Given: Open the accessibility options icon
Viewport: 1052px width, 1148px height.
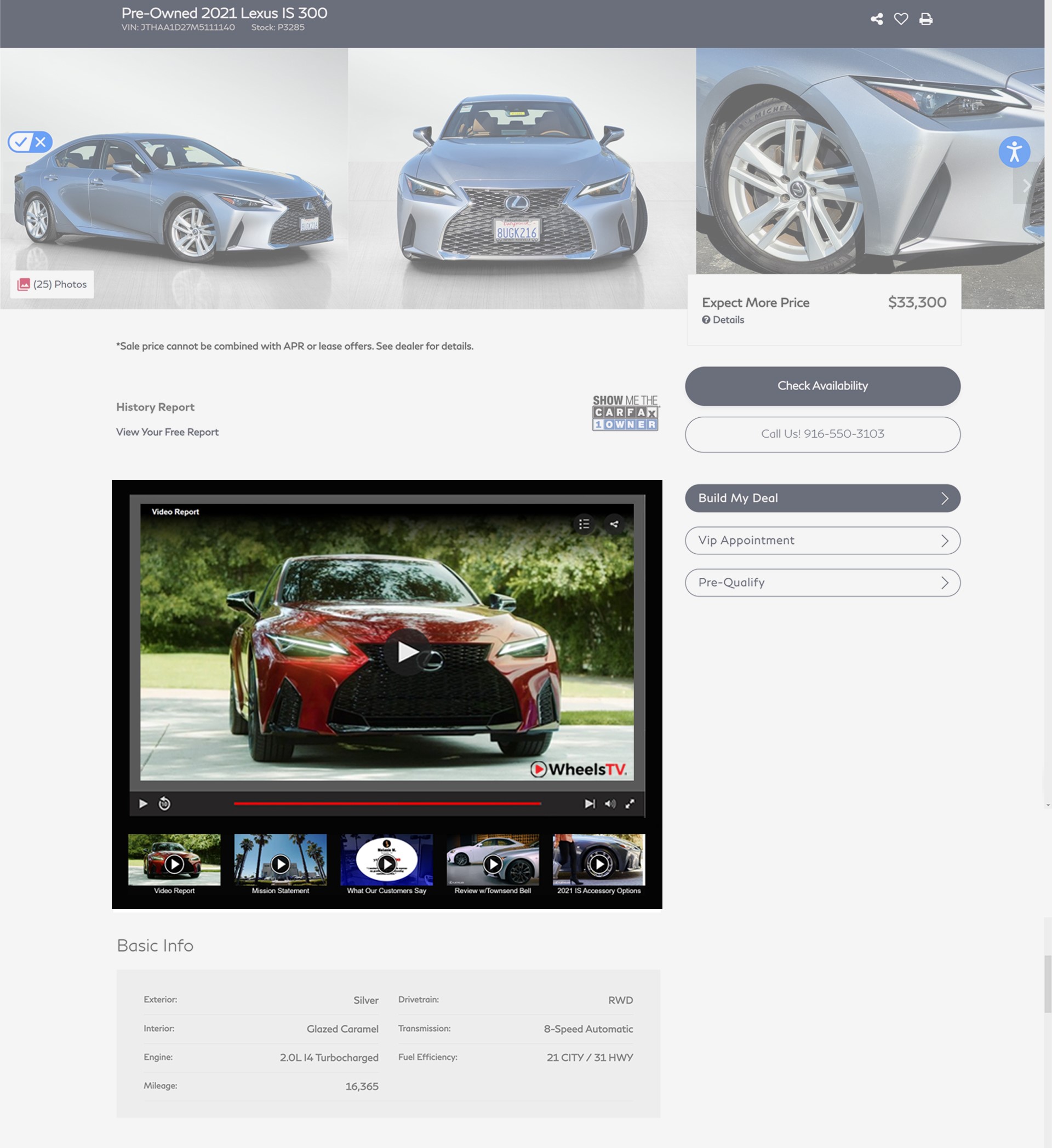Looking at the screenshot, I should click(x=1015, y=152).
